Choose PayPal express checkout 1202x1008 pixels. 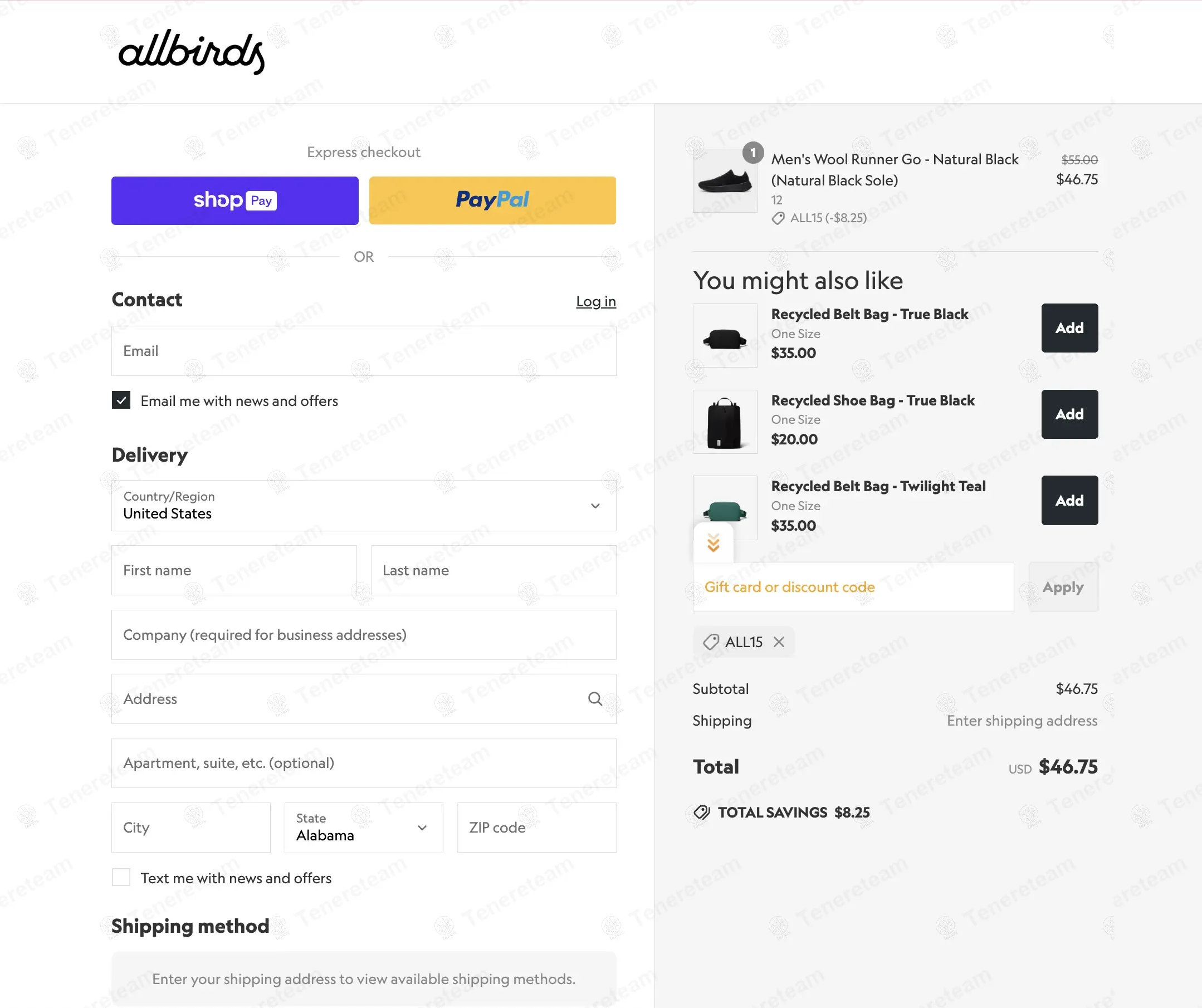point(492,200)
